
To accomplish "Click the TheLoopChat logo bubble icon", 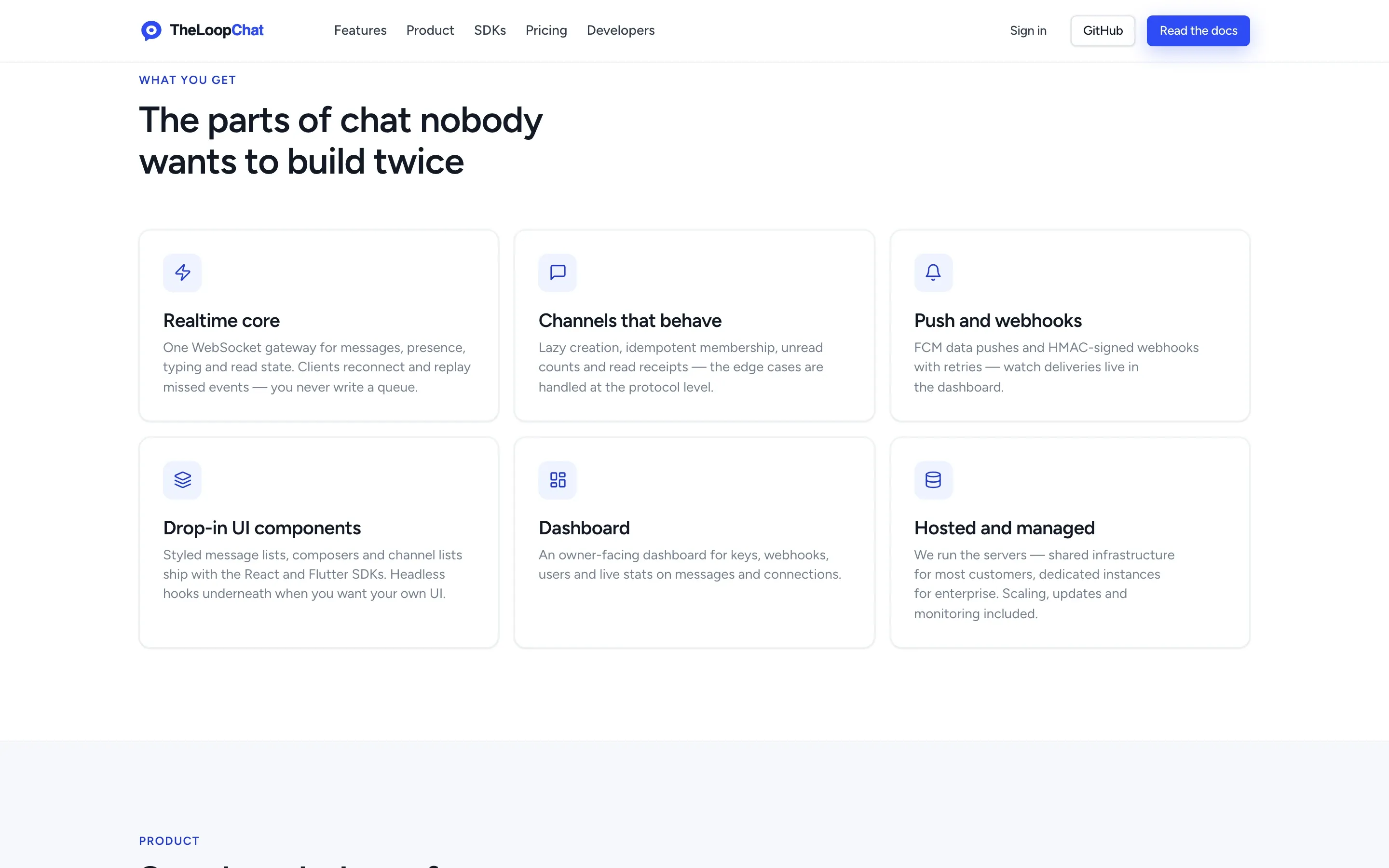I will pyautogui.click(x=151, y=30).
